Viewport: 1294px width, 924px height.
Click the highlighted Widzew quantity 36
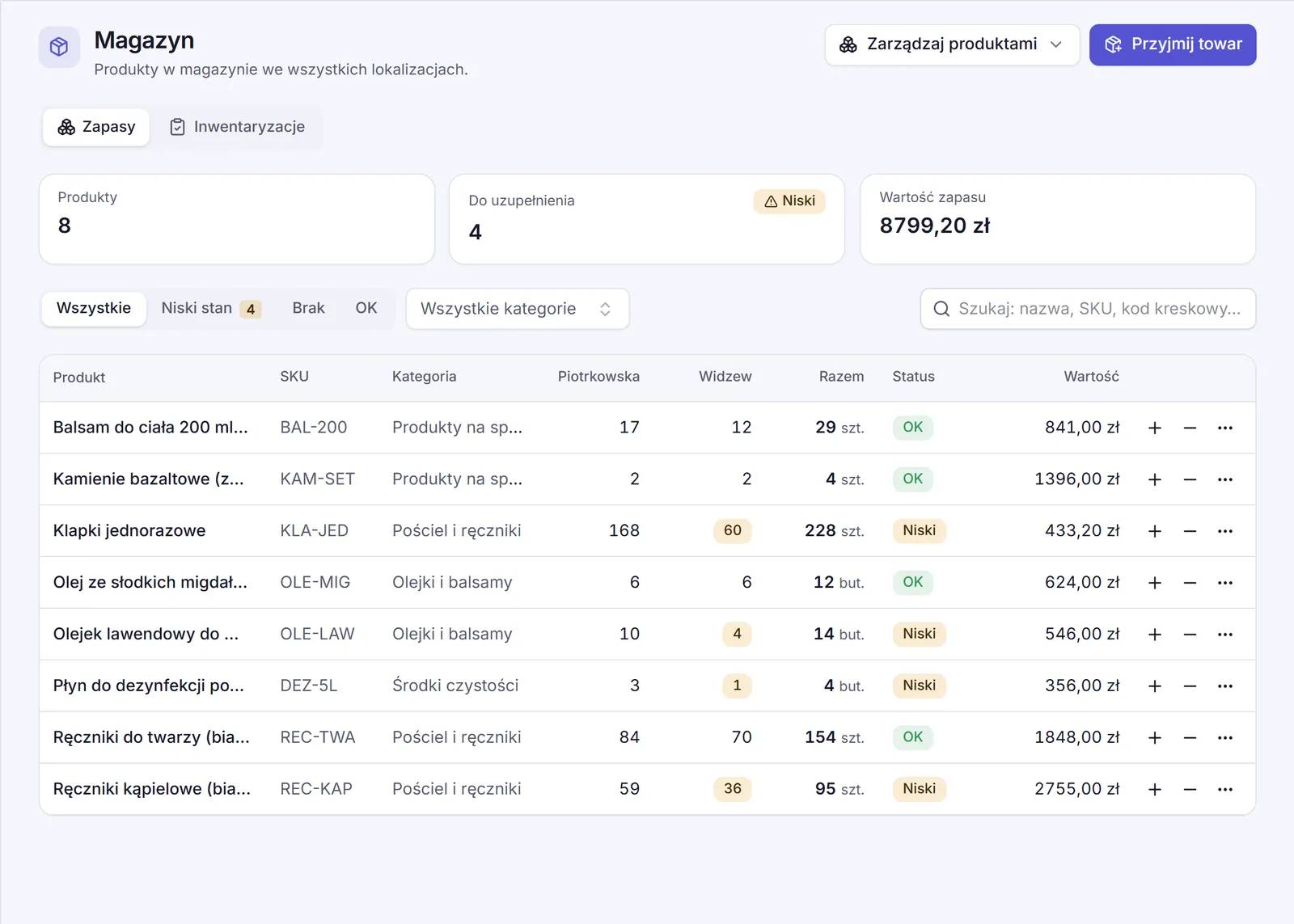tap(732, 789)
